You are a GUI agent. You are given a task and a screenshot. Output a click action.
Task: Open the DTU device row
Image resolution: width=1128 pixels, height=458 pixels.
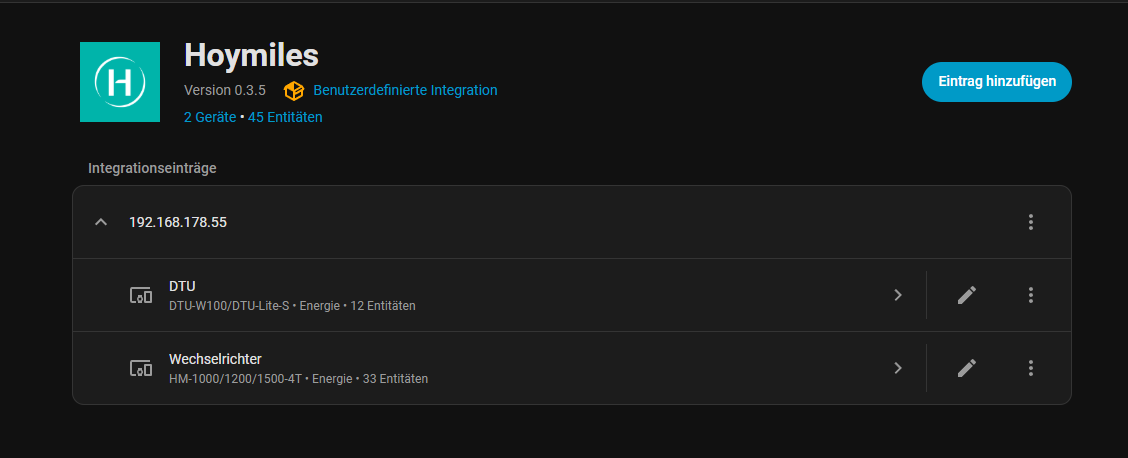(x=500, y=295)
